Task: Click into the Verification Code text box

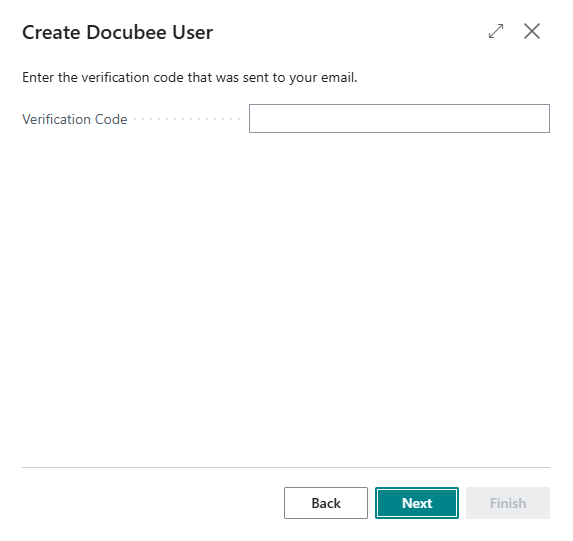Action: 399,118
